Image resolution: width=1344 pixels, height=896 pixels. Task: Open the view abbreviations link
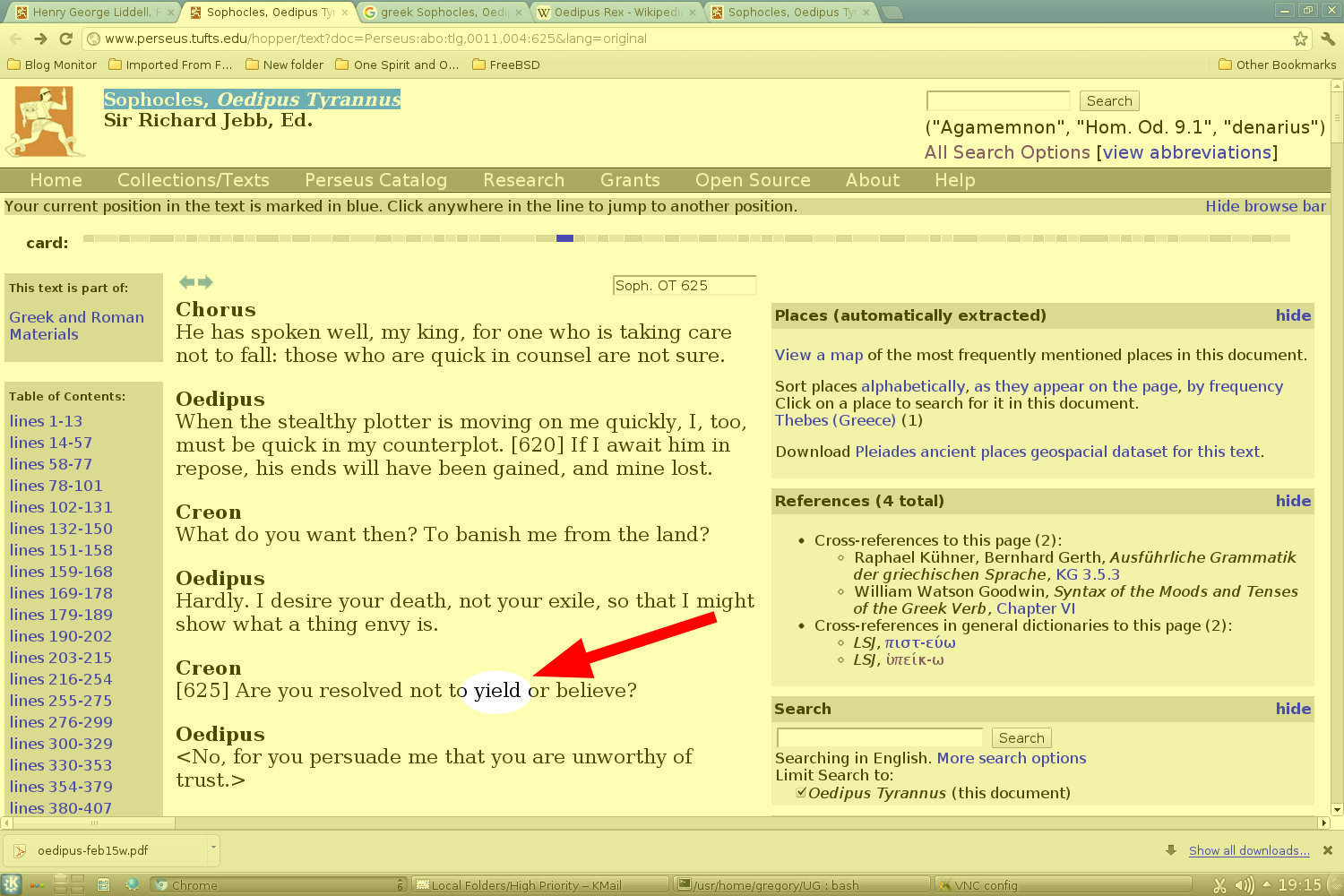(1187, 152)
